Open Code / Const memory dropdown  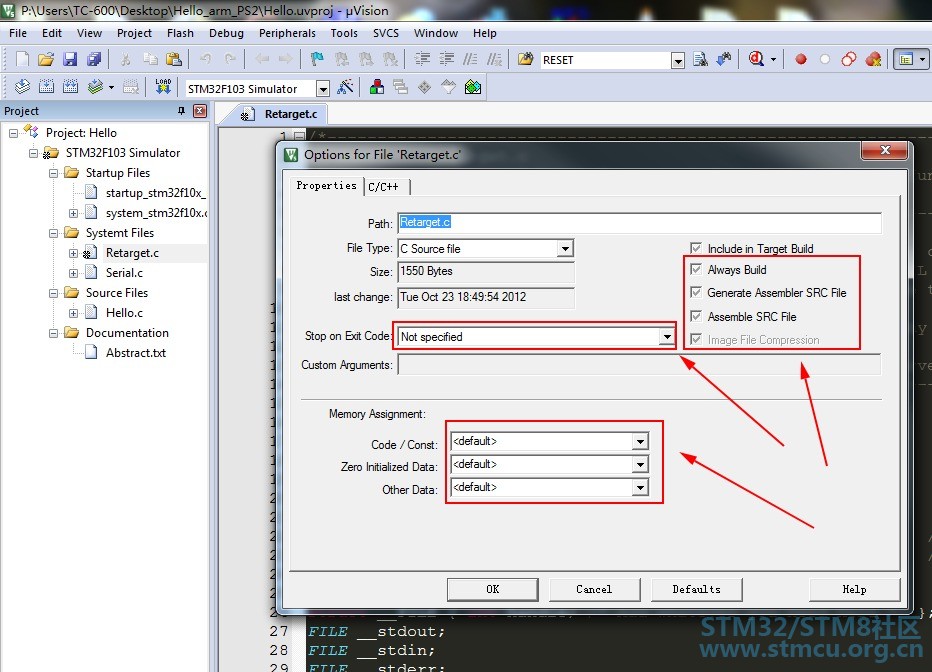(640, 441)
